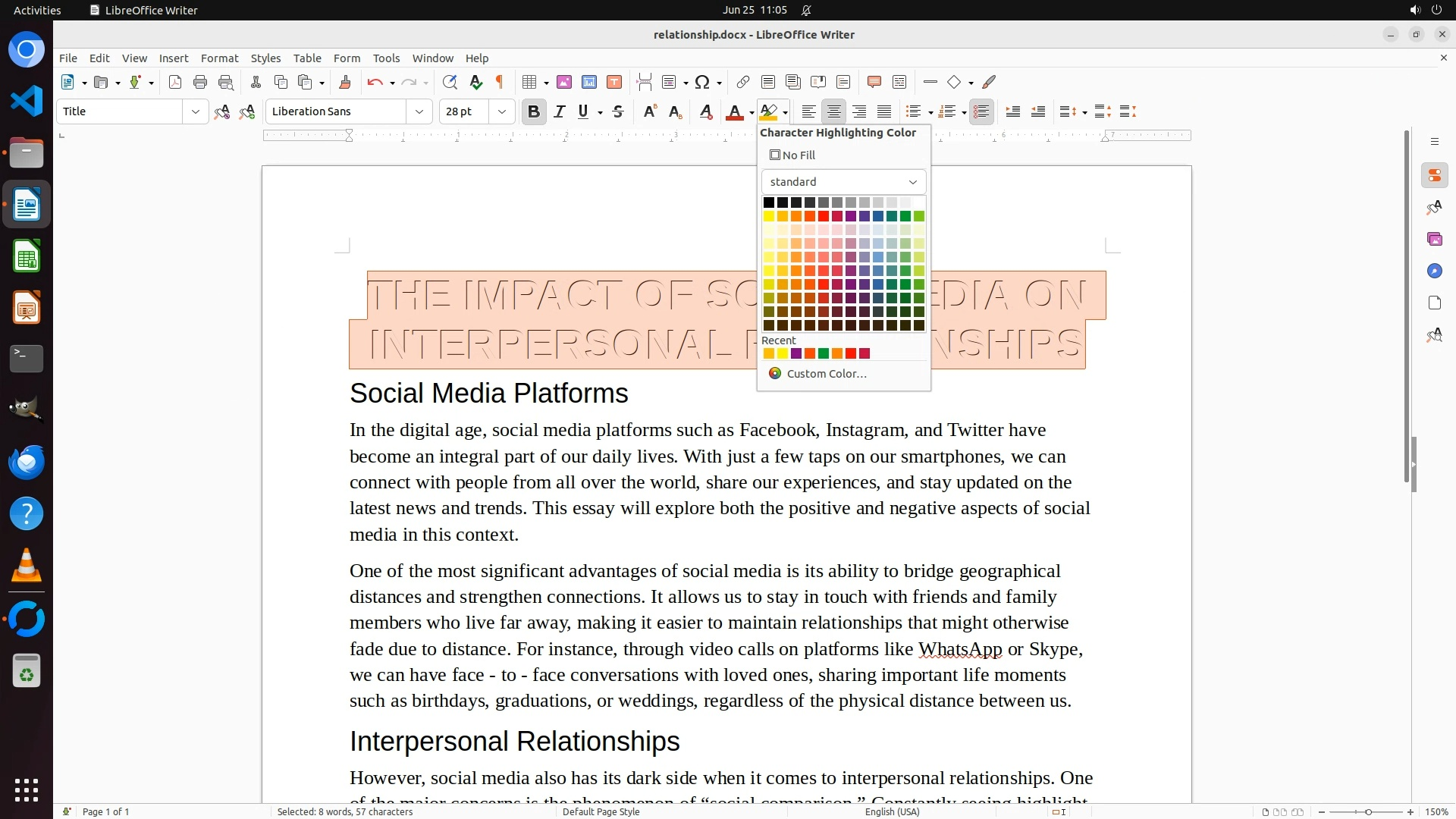The image size is (1456, 819).
Task: Open the font size 28 pt dropdown
Action: point(501,112)
